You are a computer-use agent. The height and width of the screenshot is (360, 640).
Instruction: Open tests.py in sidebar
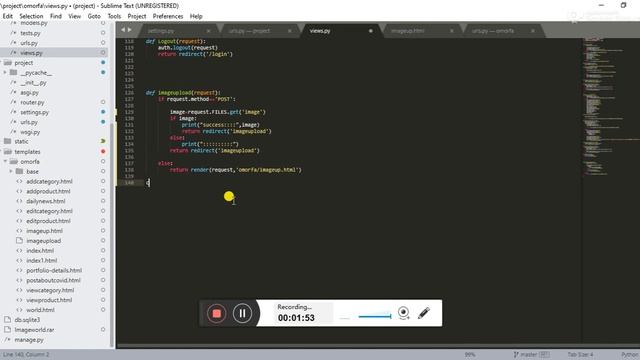pos(30,33)
